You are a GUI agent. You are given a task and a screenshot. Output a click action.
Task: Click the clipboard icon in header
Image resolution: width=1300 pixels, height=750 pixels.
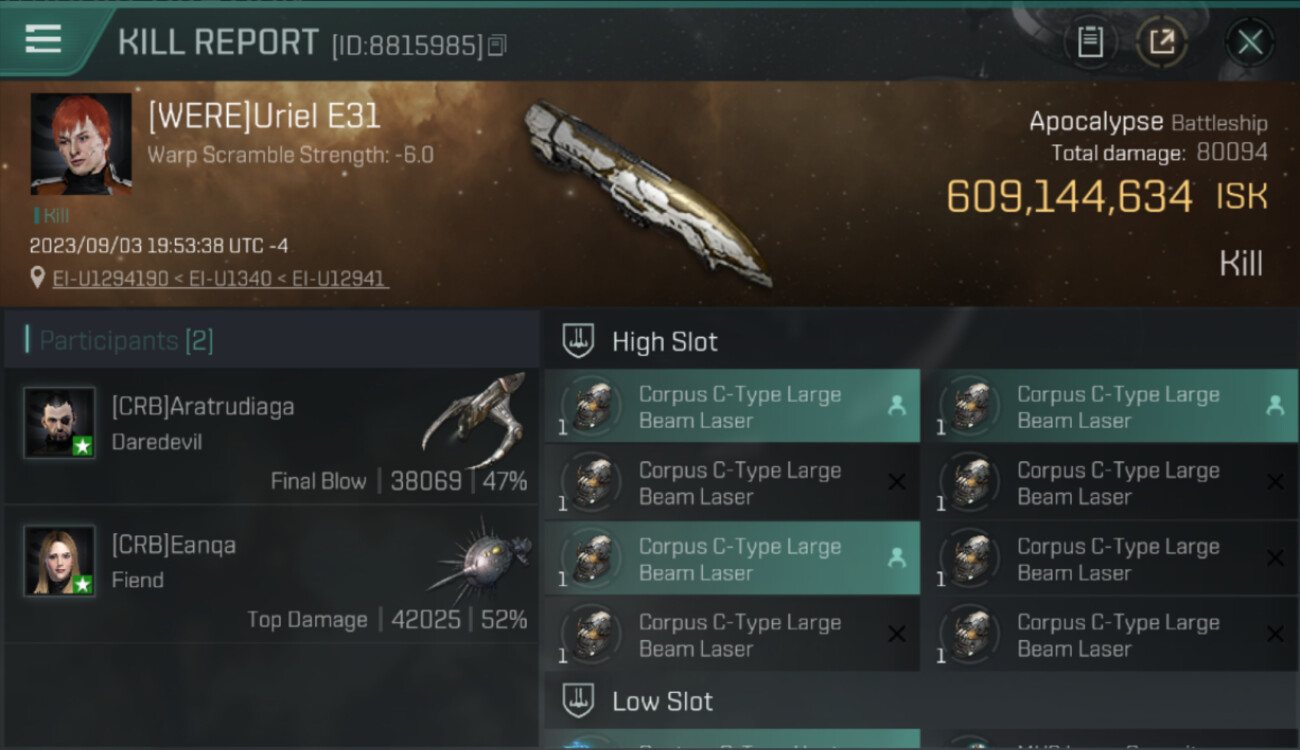pyautogui.click(x=1090, y=42)
